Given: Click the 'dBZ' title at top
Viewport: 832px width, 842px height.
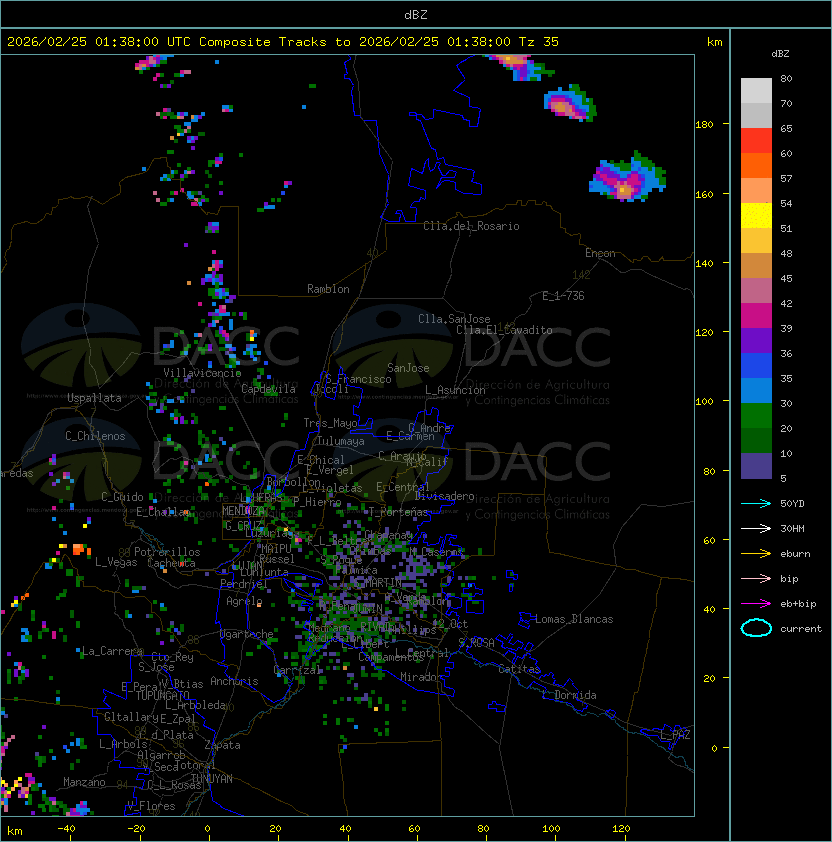Looking at the screenshot, I should click(416, 14).
